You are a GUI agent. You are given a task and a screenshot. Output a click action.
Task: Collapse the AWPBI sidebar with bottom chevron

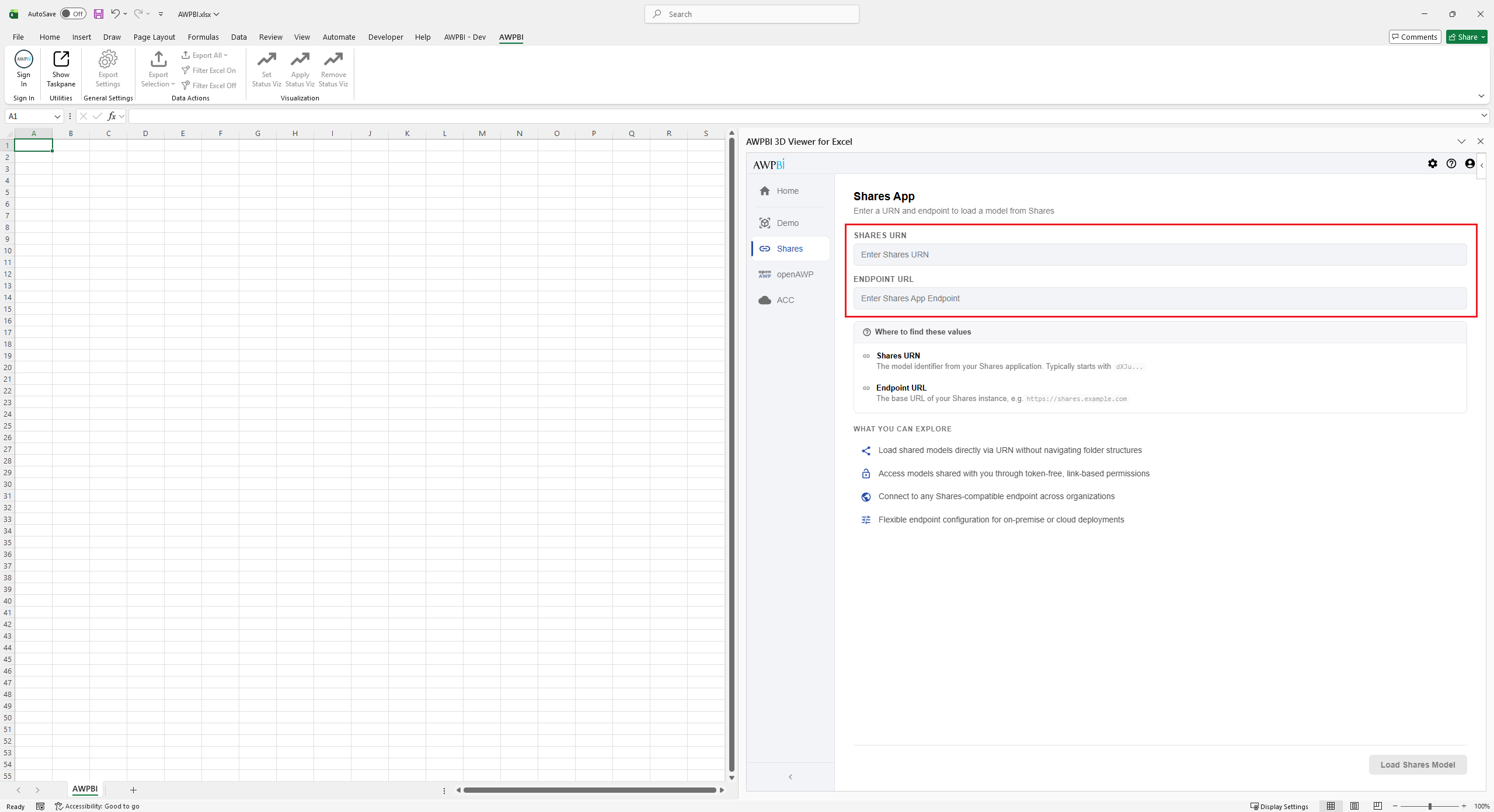[790, 776]
